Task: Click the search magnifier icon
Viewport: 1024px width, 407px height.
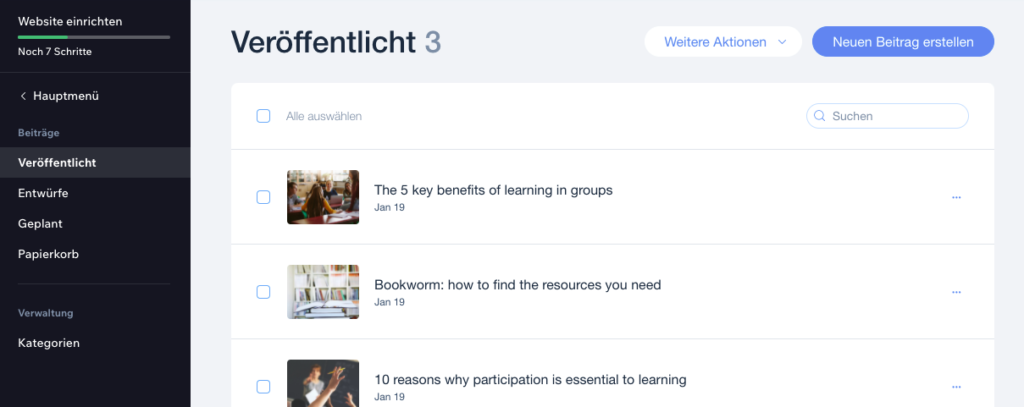Action: coord(820,116)
